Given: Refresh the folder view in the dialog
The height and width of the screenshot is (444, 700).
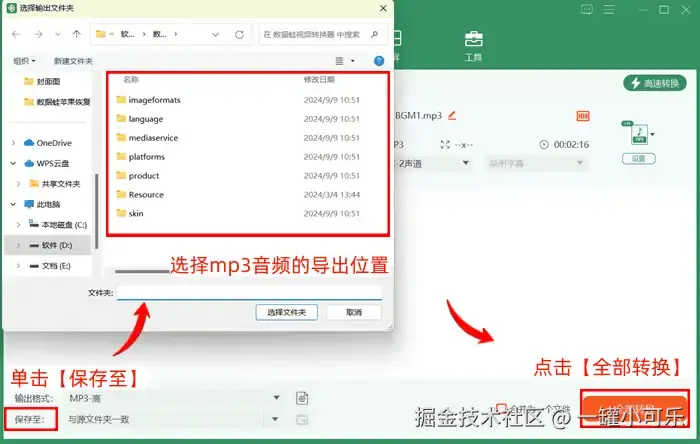Looking at the screenshot, I should click(240, 34).
